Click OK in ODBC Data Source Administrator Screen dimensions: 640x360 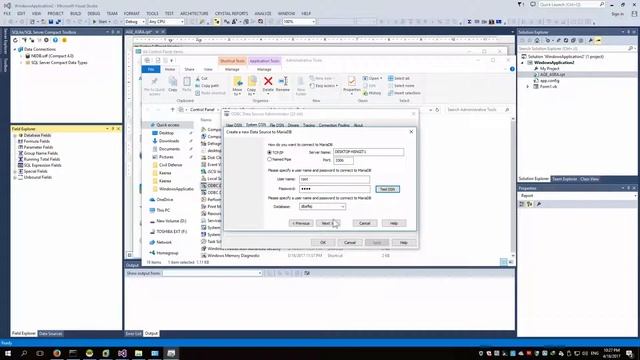coord(323,242)
